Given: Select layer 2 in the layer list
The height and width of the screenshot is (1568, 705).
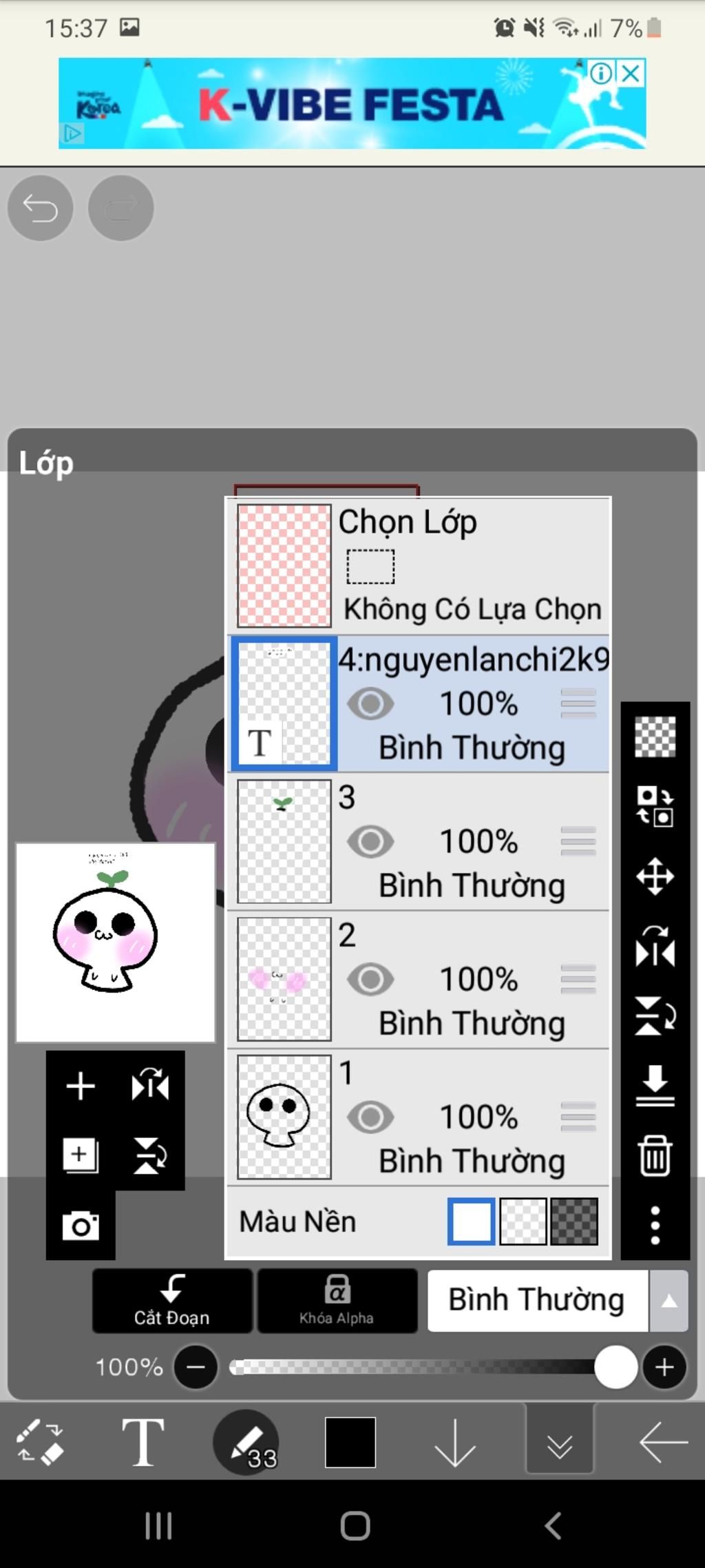Looking at the screenshot, I should (419, 979).
